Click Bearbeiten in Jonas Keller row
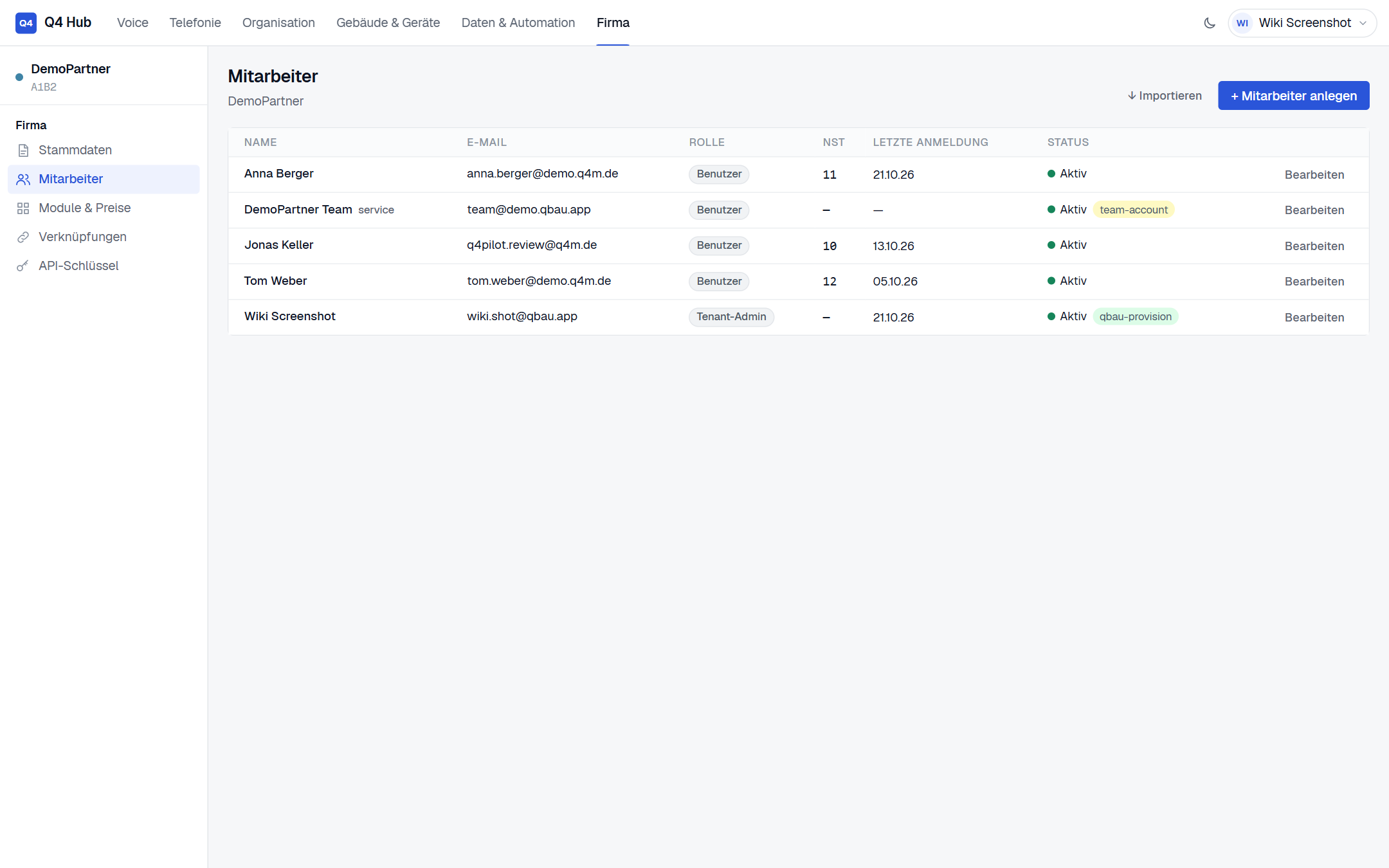 (x=1314, y=246)
